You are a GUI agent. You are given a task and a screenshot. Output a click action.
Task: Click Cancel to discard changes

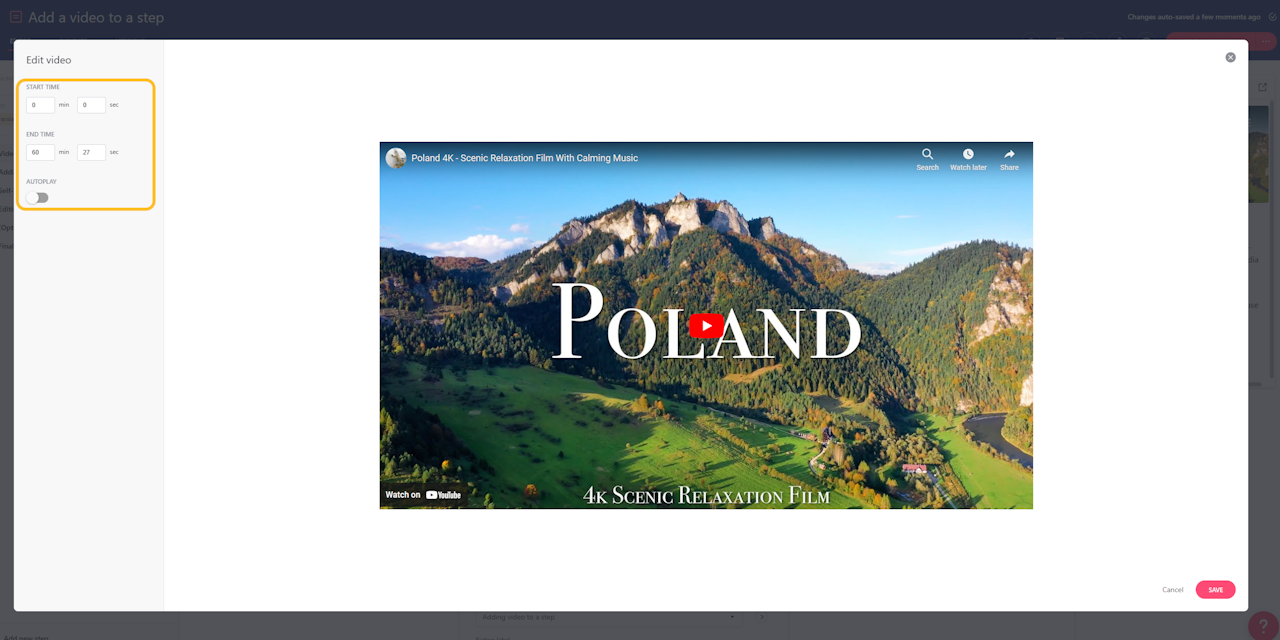(1172, 589)
